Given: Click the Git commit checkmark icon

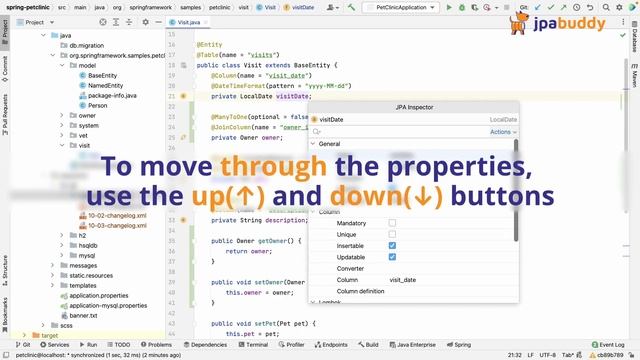Looking at the screenshot, I should pyautogui.click(x=551, y=7).
